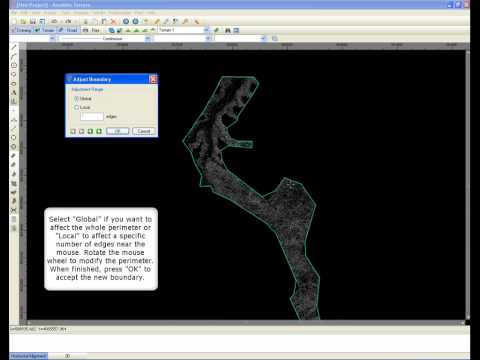The image size is (480, 360).
Task: Switch to the Plan tab
Action: click(92, 30)
